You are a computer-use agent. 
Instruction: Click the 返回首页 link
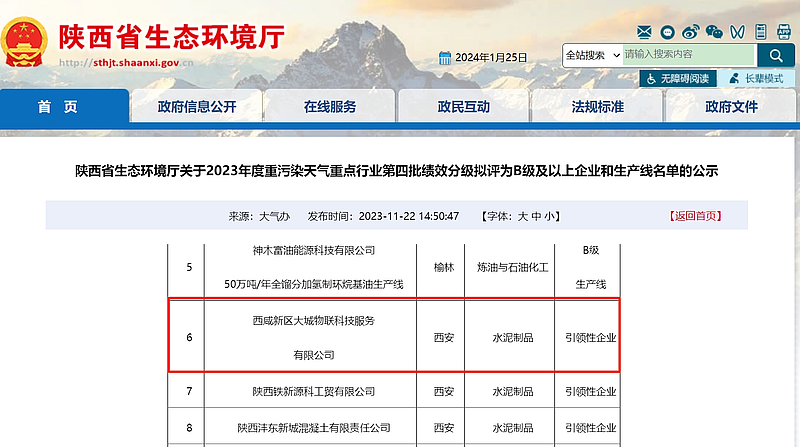pos(693,215)
